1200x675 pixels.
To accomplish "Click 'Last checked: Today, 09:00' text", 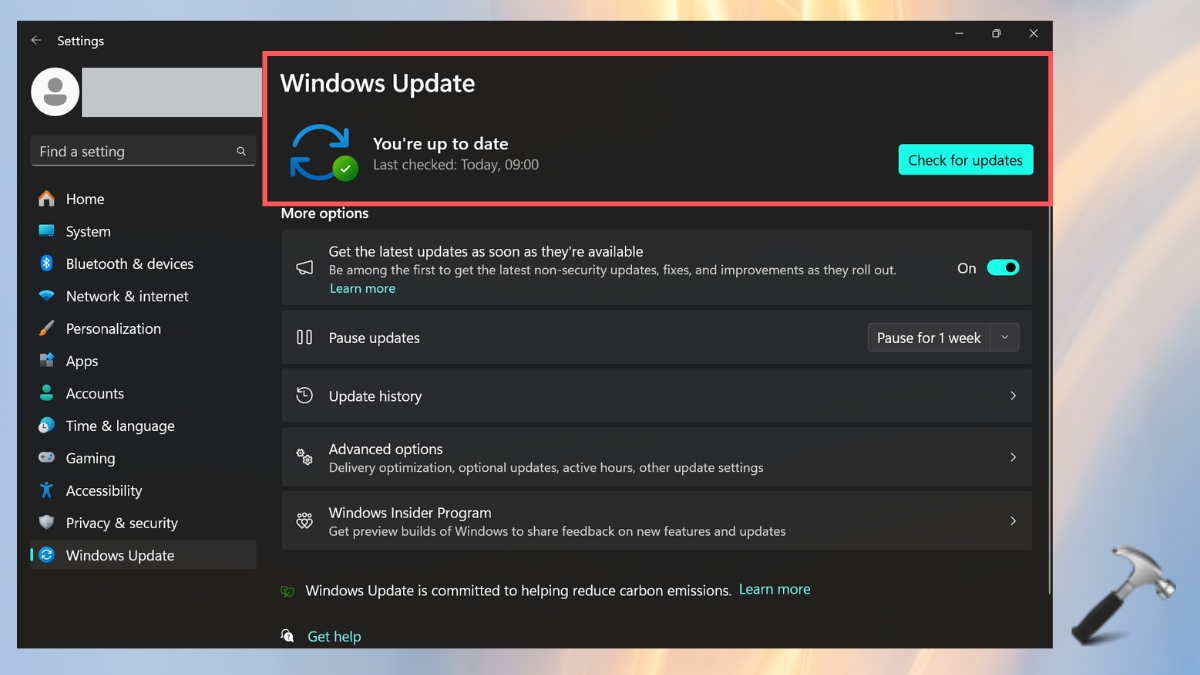I will click(456, 165).
